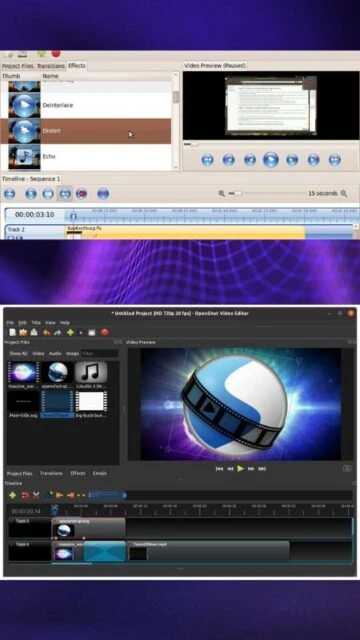Click the fast forward button in dark preview
The width and height of the screenshot is (360, 640).
[251, 469]
